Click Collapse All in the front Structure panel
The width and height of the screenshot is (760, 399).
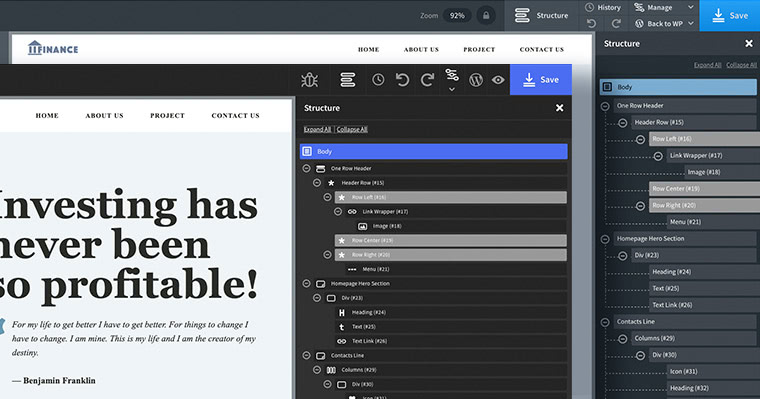point(352,129)
